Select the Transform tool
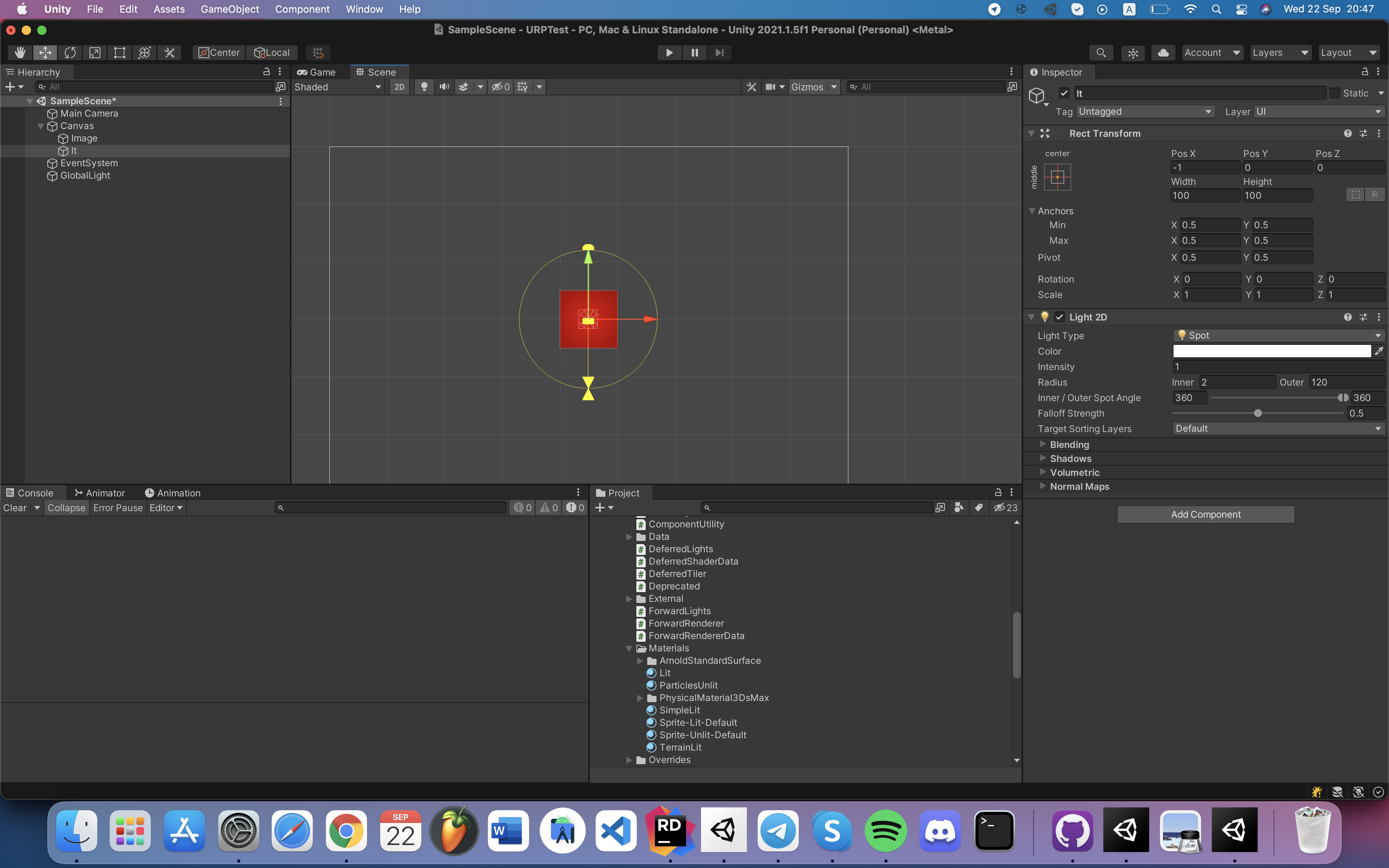 145,53
